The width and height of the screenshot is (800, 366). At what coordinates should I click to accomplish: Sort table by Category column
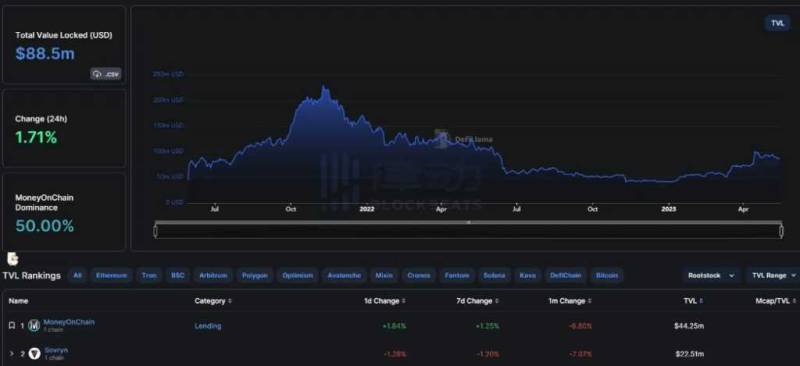click(x=213, y=301)
